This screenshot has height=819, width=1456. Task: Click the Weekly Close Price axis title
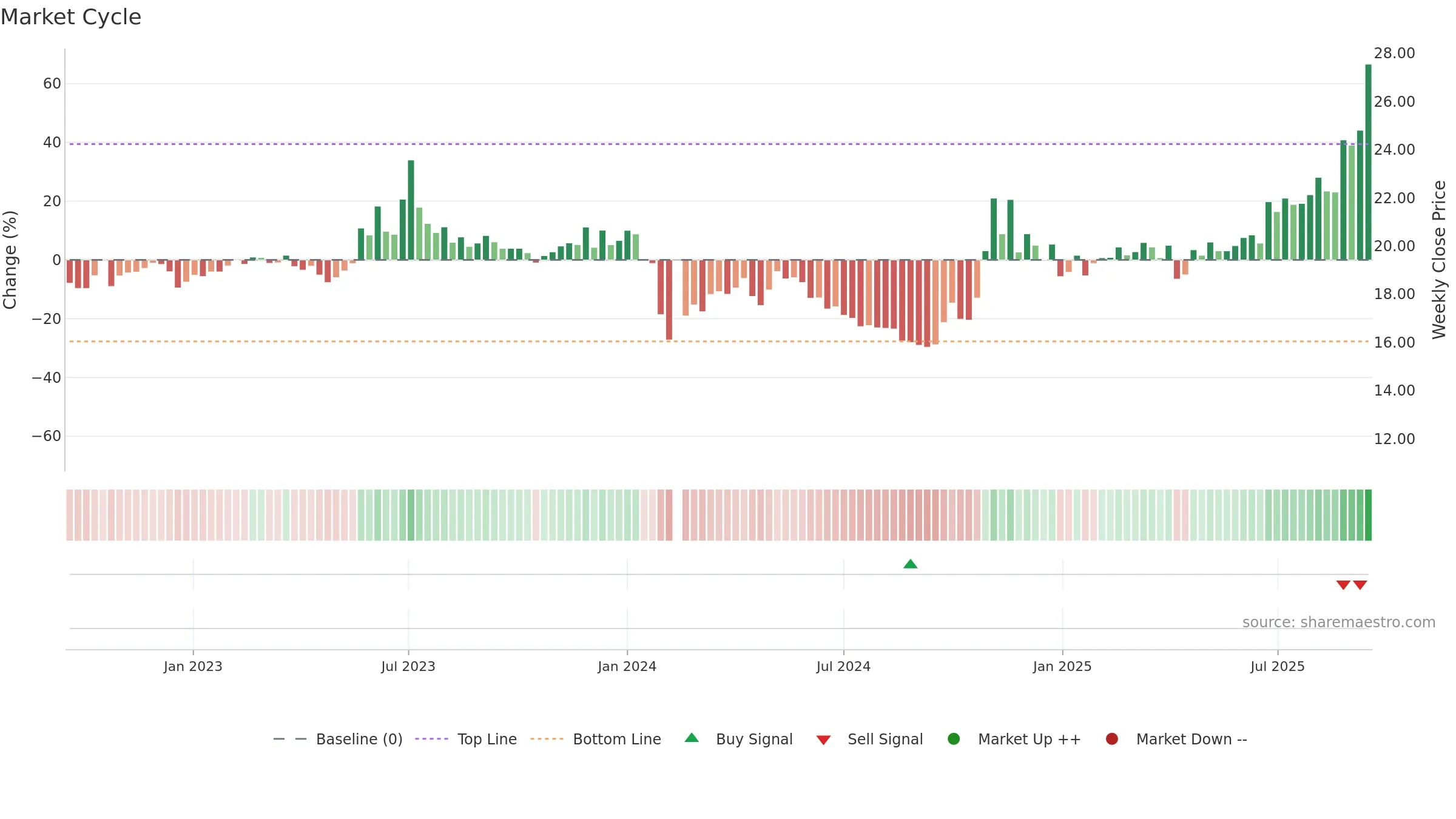pyautogui.click(x=1439, y=260)
